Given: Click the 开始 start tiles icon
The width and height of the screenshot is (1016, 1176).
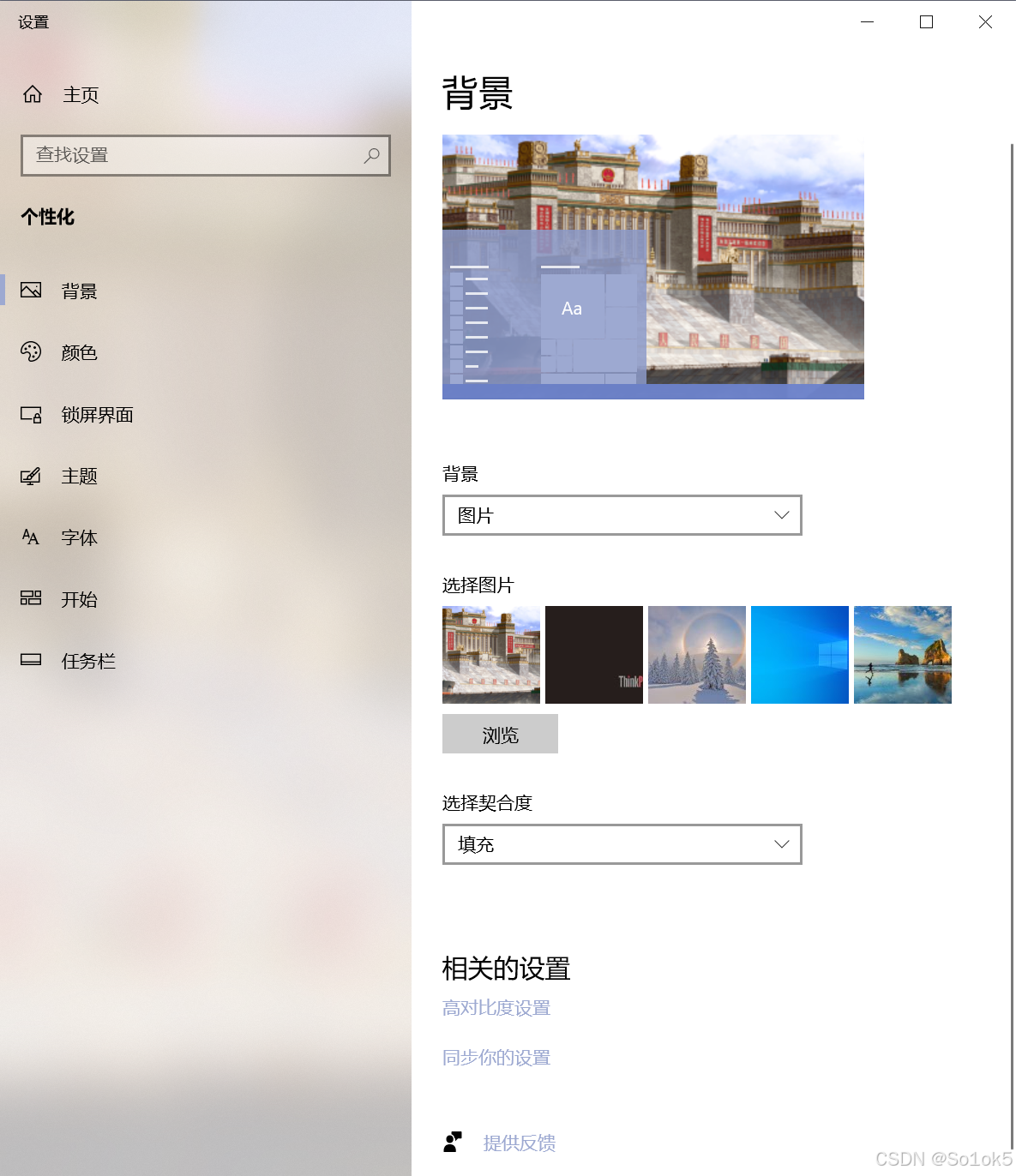Looking at the screenshot, I should point(31,598).
